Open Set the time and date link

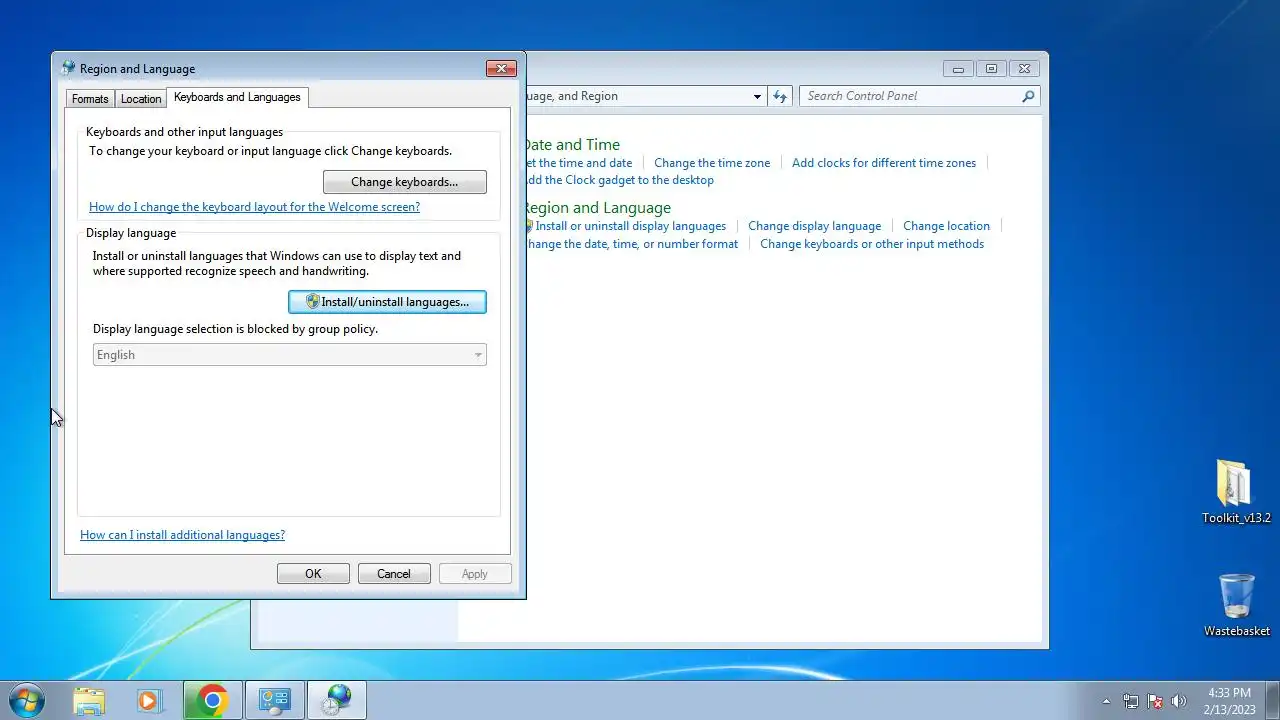(578, 163)
